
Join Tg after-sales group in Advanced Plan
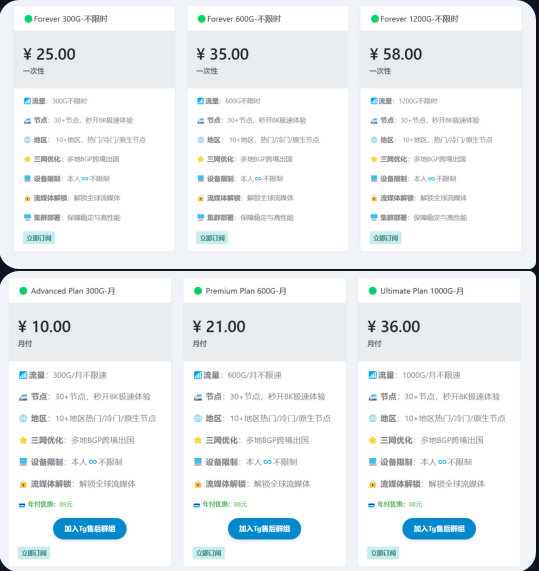coord(90,529)
